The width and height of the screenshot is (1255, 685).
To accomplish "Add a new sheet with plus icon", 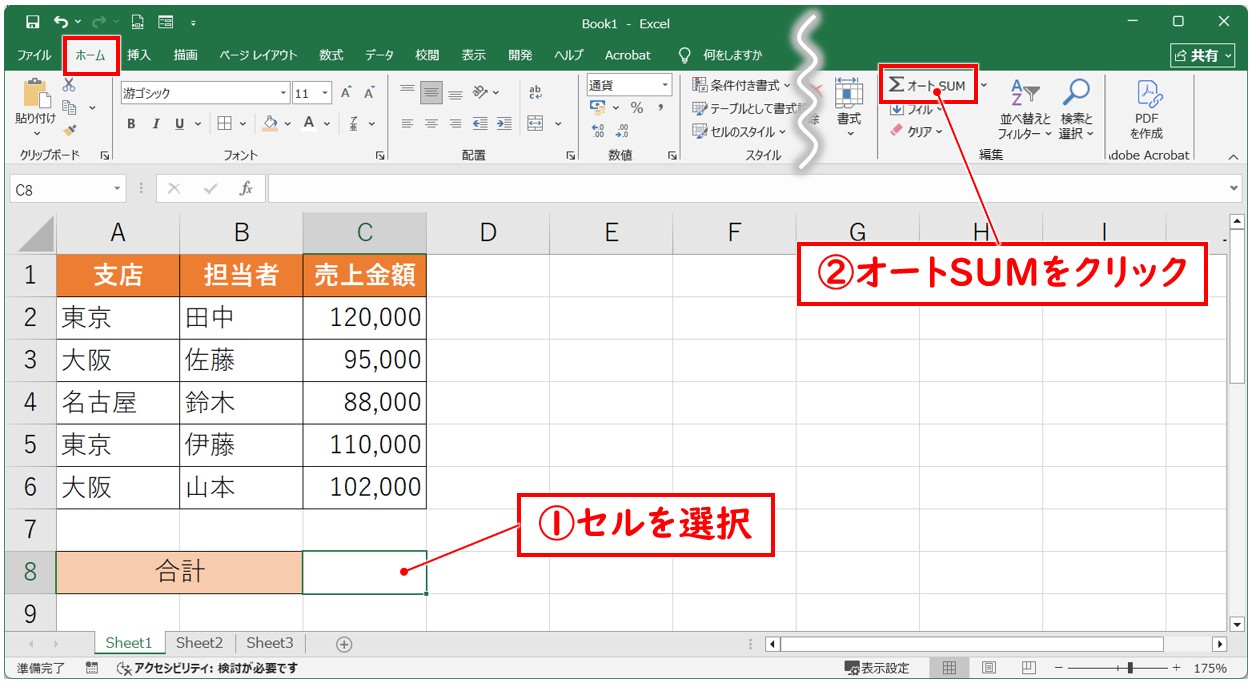I will tap(344, 644).
